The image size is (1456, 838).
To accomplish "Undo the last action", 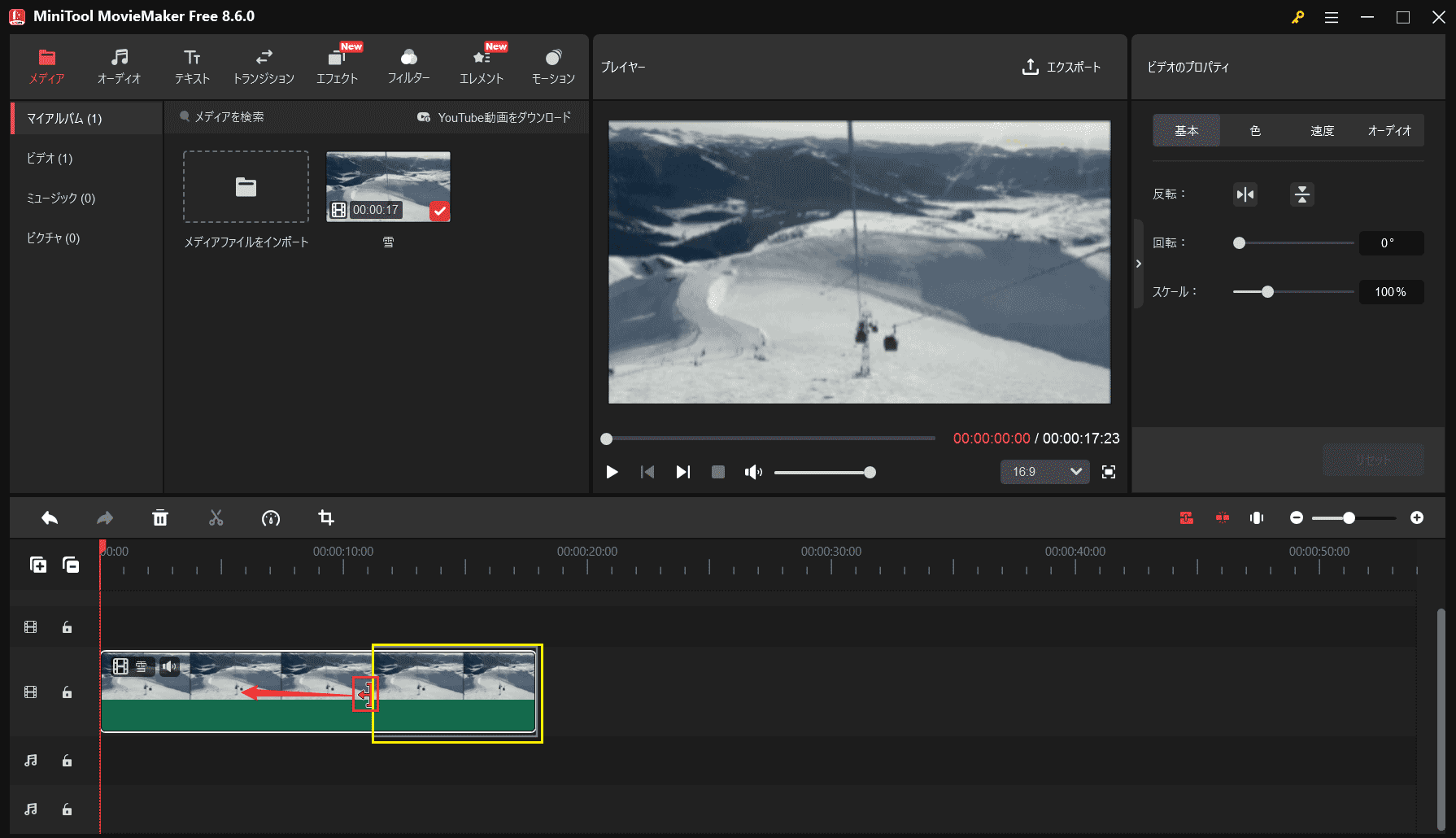I will (49, 517).
